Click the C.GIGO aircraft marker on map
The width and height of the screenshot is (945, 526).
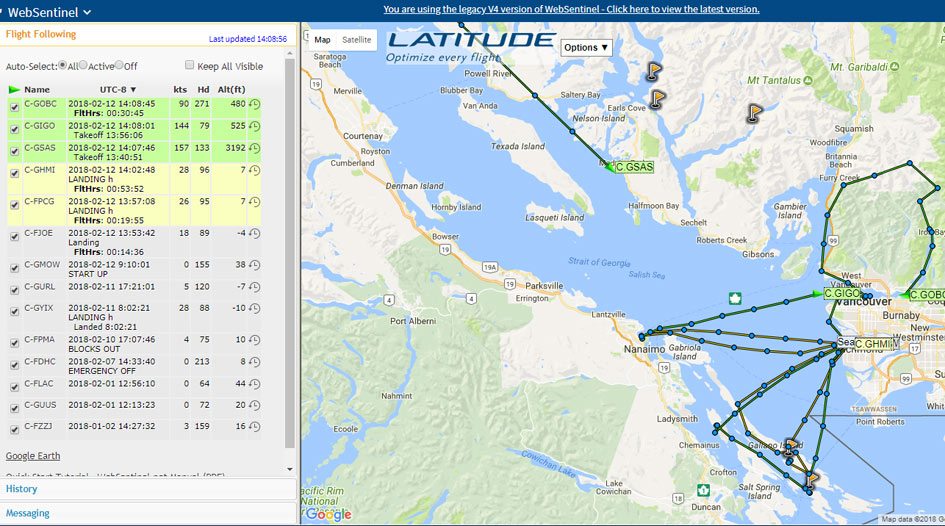(x=817, y=294)
